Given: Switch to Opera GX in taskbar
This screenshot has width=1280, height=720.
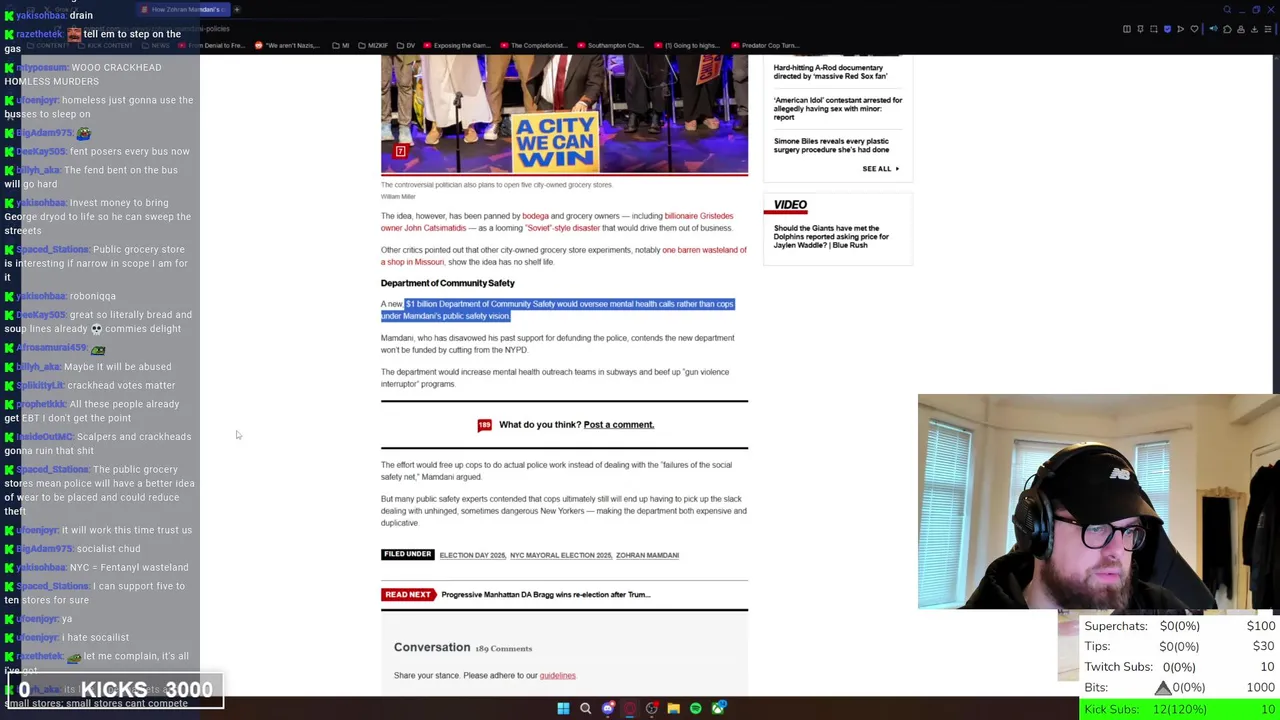Looking at the screenshot, I should tap(629, 709).
